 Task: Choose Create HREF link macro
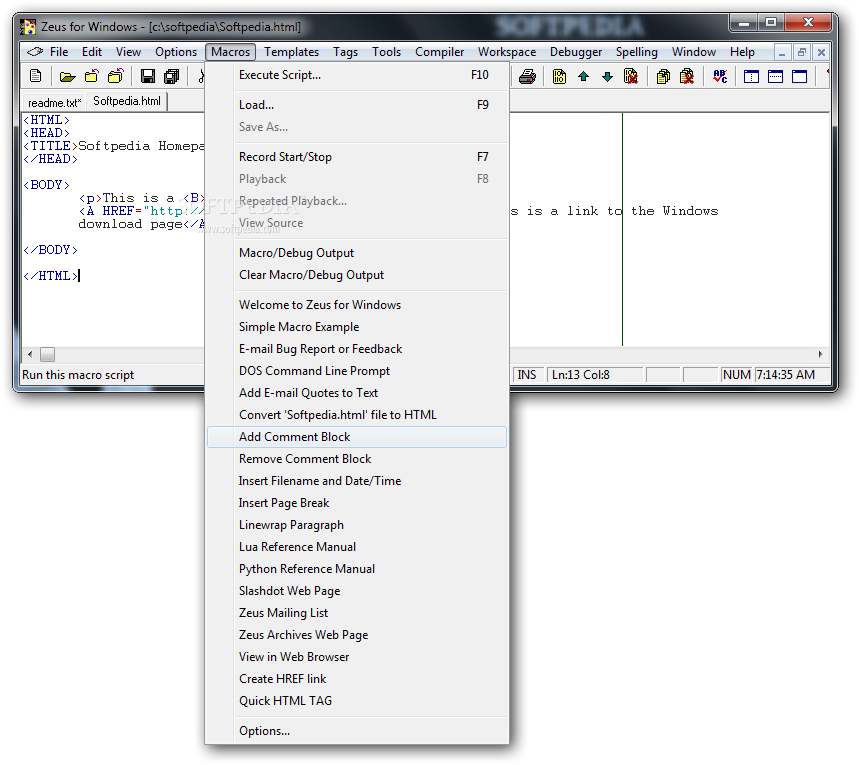[x=357, y=678]
